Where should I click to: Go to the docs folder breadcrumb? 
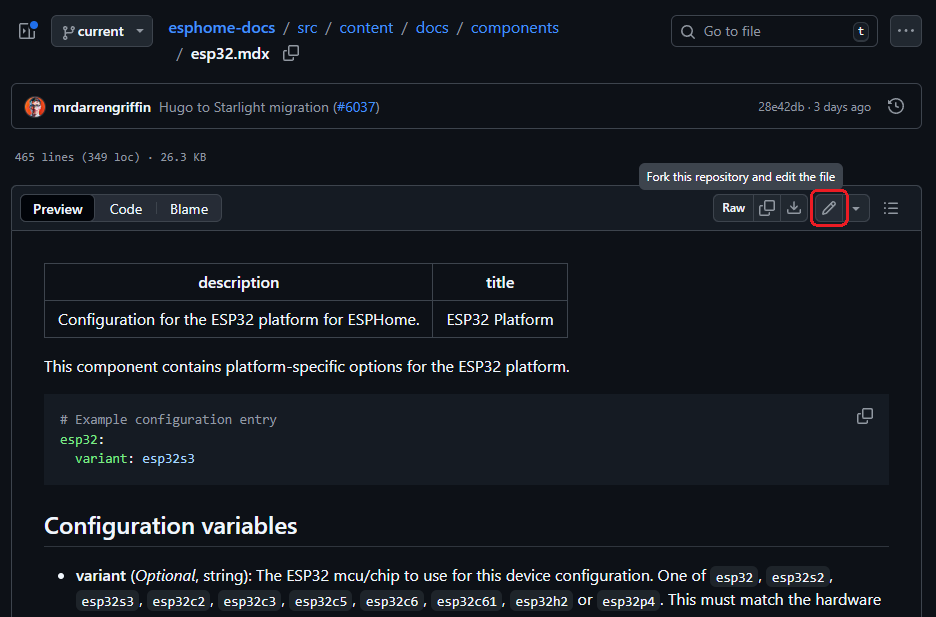(x=432, y=28)
